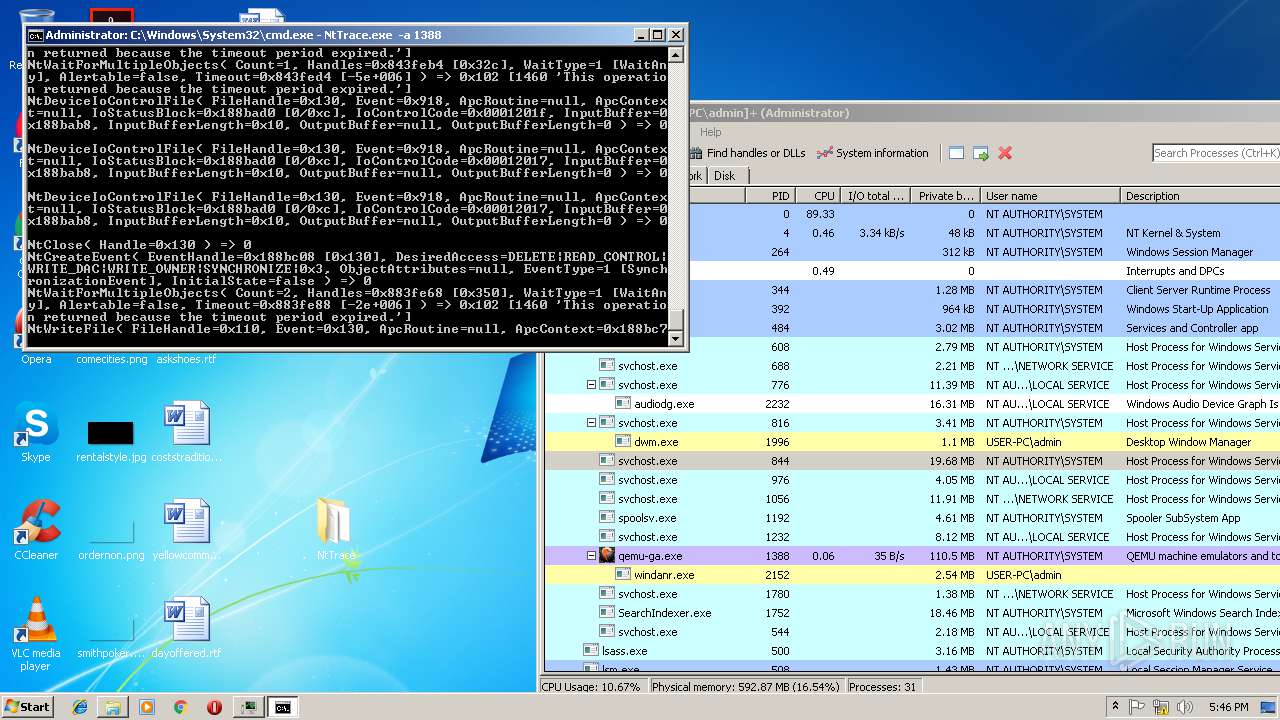The height and width of the screenshot is (720, 1280).
Task: Collapse the svchost.exe PID 776 tree node
Action: point(591,385)
